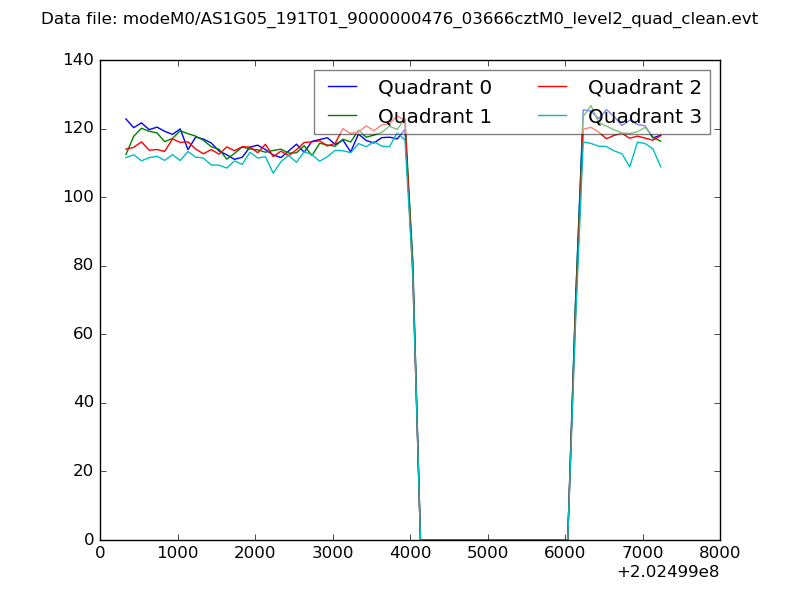Click the y-axis tick label 140
800x600 pixels.
click(82, 60)
